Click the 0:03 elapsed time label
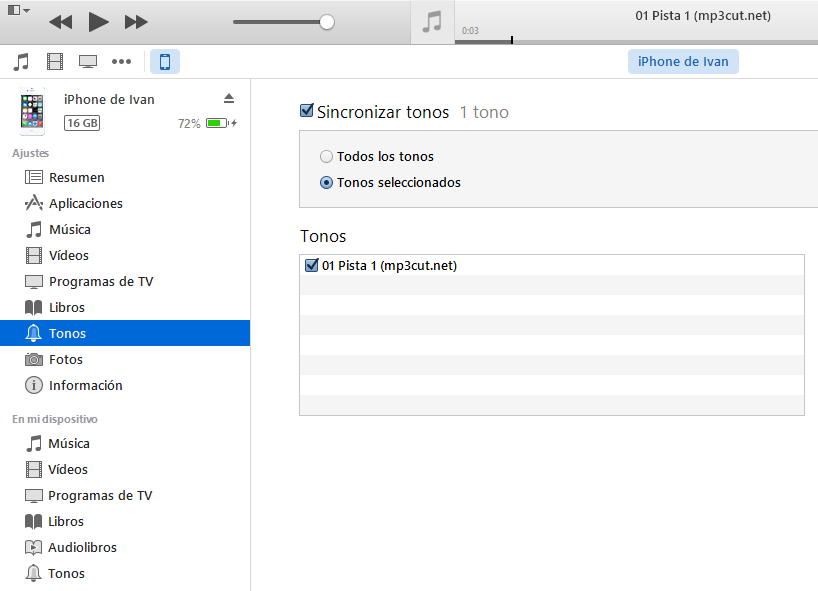 470,31
